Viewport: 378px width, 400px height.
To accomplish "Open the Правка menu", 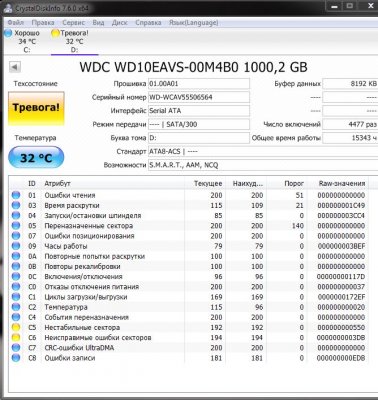I will [43, 23].
